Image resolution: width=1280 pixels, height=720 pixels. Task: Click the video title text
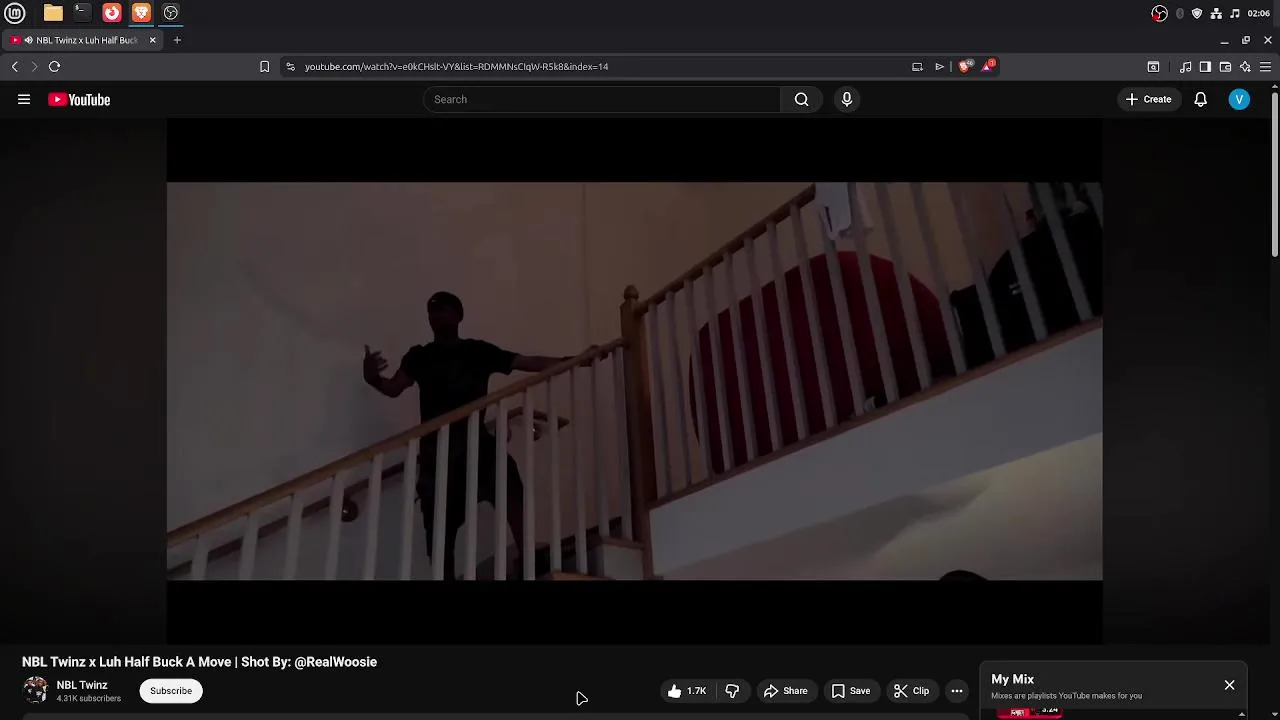[x=199, y=662]
